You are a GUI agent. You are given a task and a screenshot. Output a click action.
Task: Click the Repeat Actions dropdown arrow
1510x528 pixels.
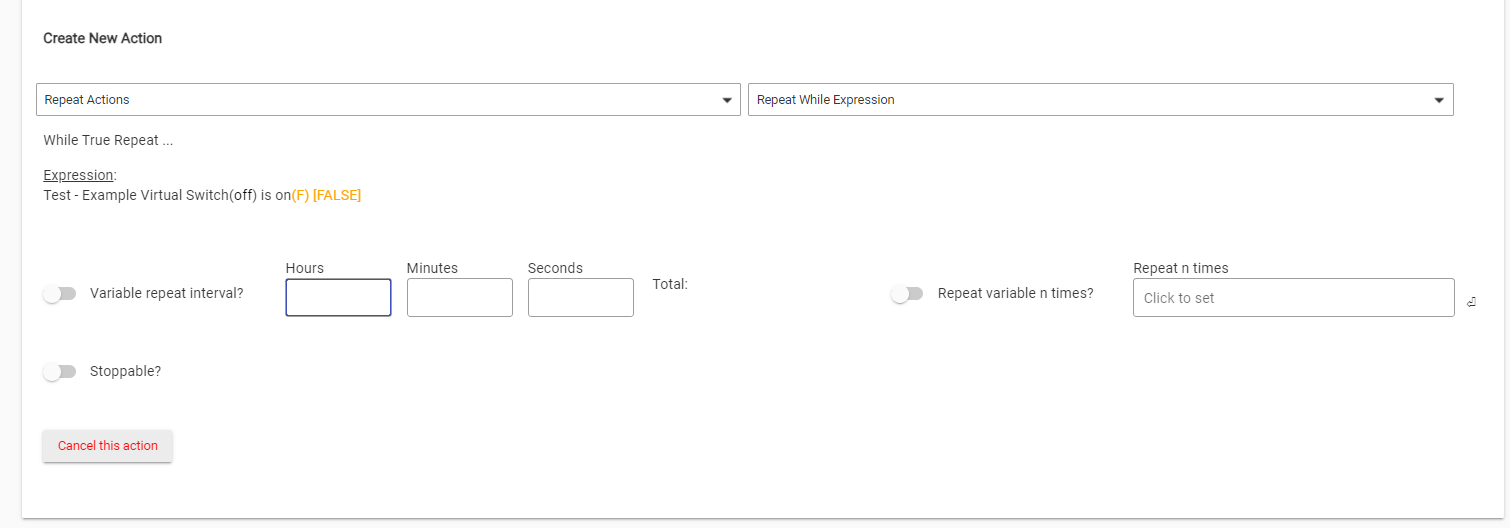pos(727,100)
